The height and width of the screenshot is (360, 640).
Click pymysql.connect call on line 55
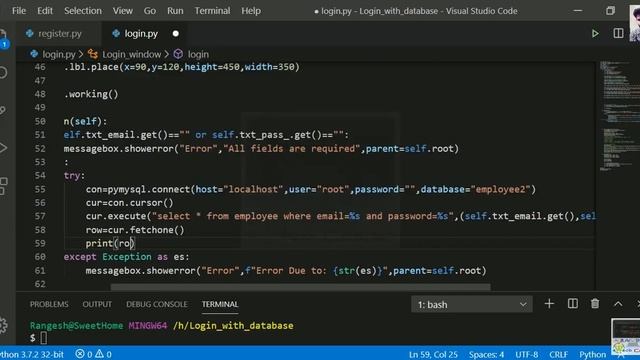(x=311, y=189)
